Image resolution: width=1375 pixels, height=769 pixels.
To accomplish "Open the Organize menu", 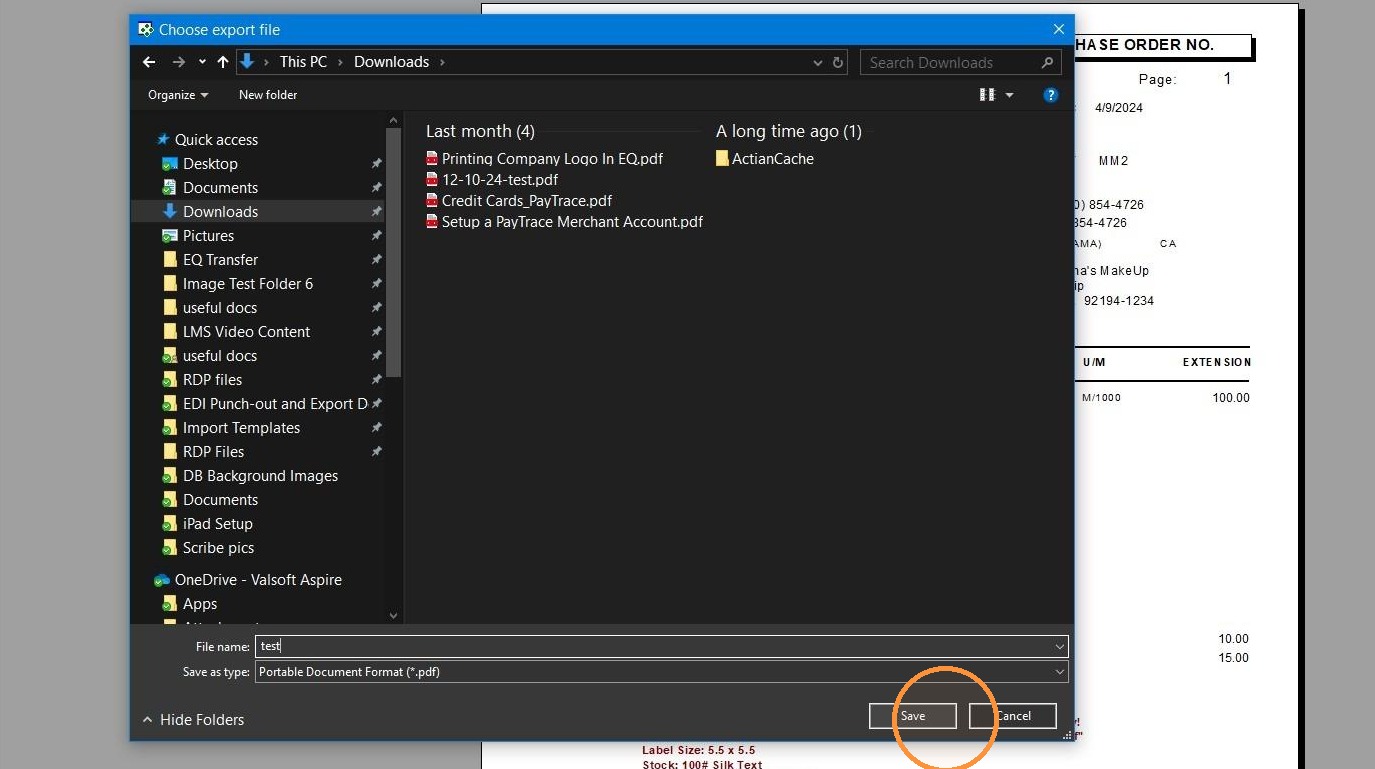I will tap(178, 95).
